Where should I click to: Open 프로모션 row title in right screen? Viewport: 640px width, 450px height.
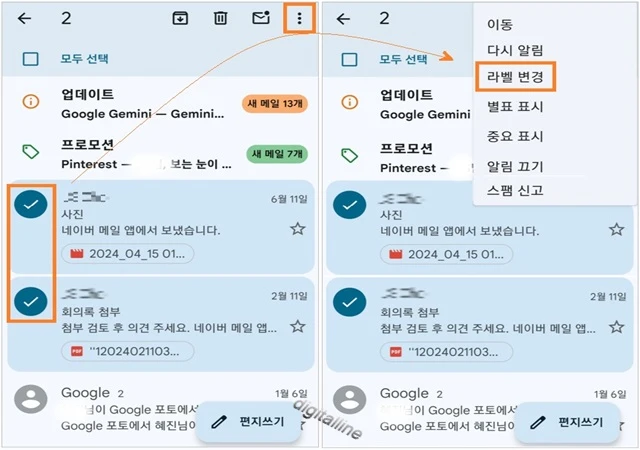(406, 148)
